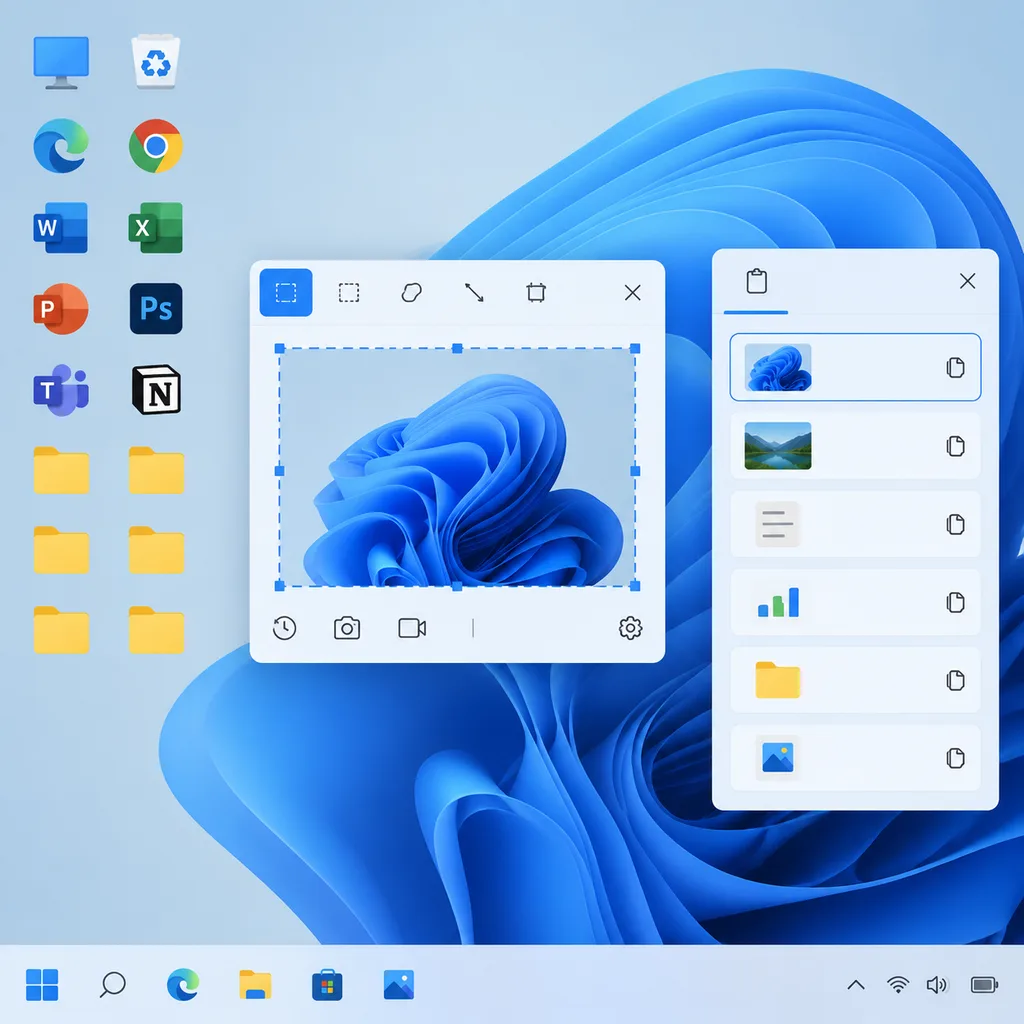Open Microsoft Word desktop shortcut

coord(60,227)
